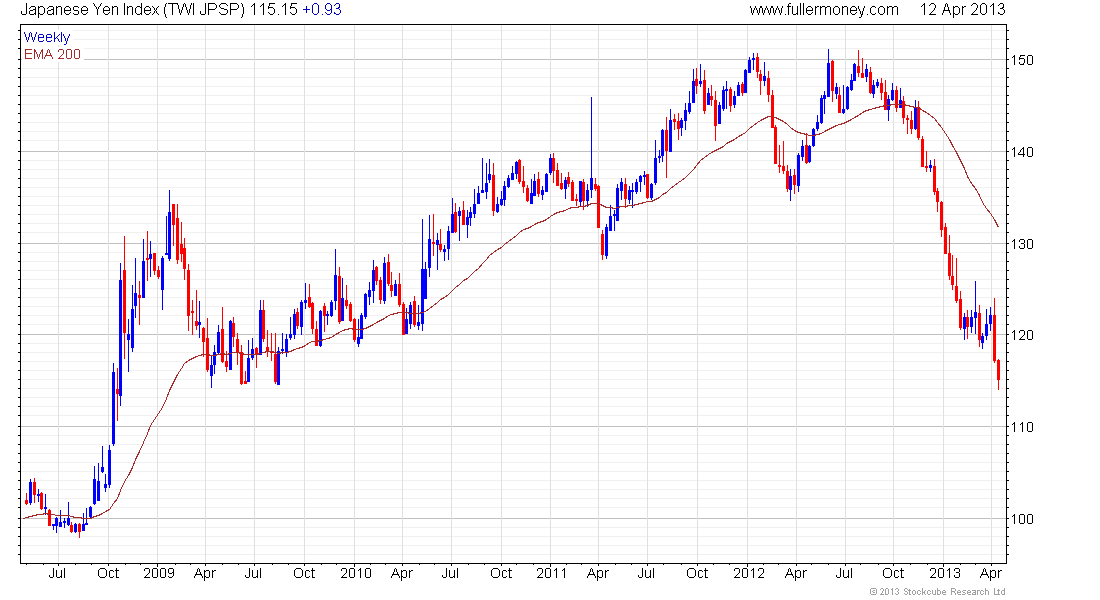Click the end of the EMA 200 line
This screenshot has height=600, width=1100.
998,226
